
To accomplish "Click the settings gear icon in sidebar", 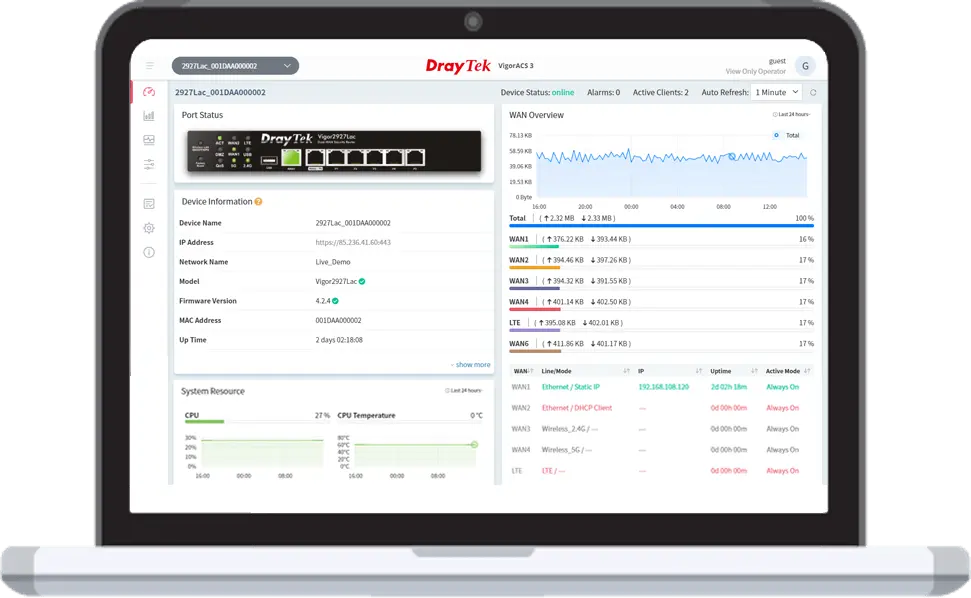I will point(149,228).
